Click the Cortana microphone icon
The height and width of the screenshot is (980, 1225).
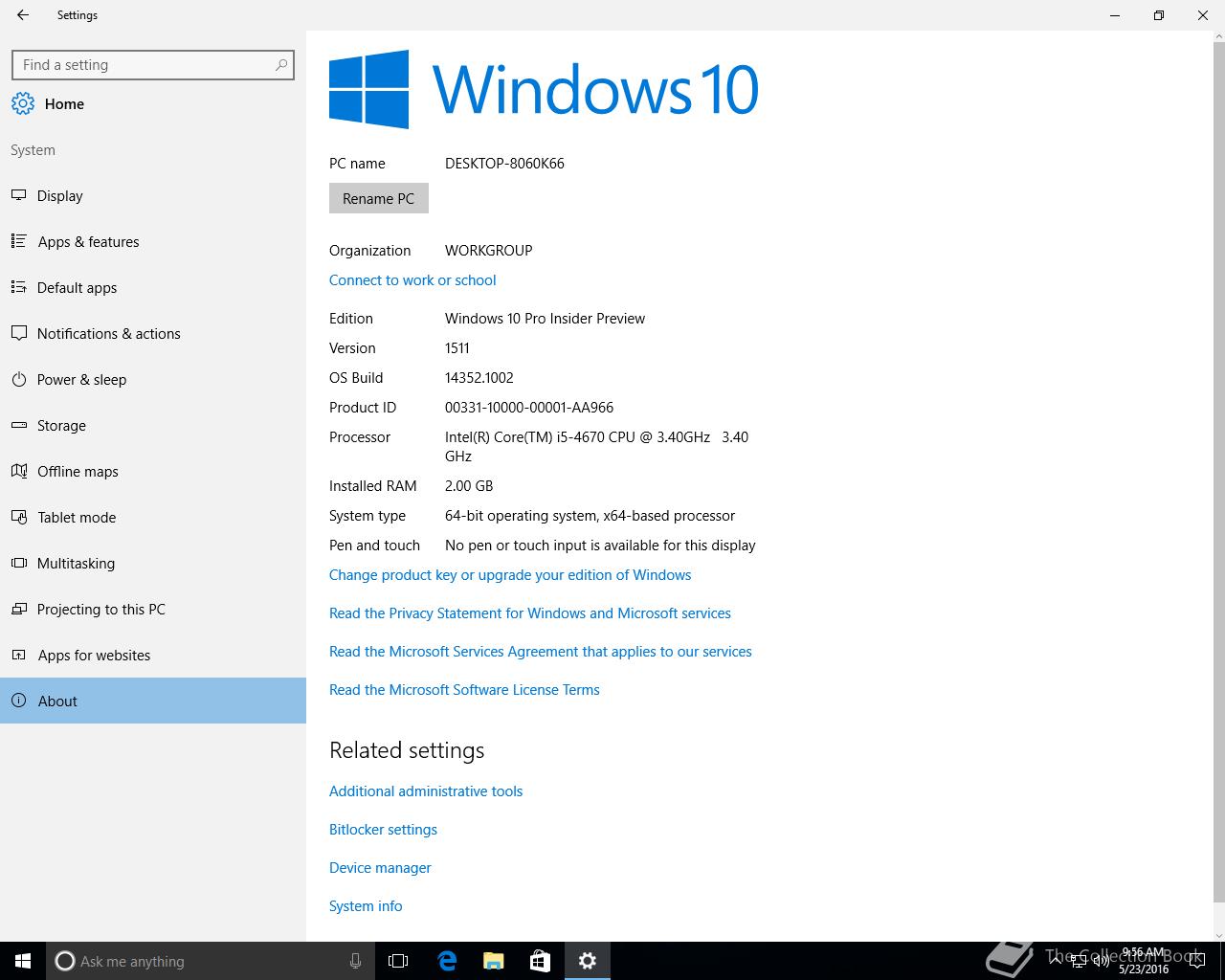point(355,961)
